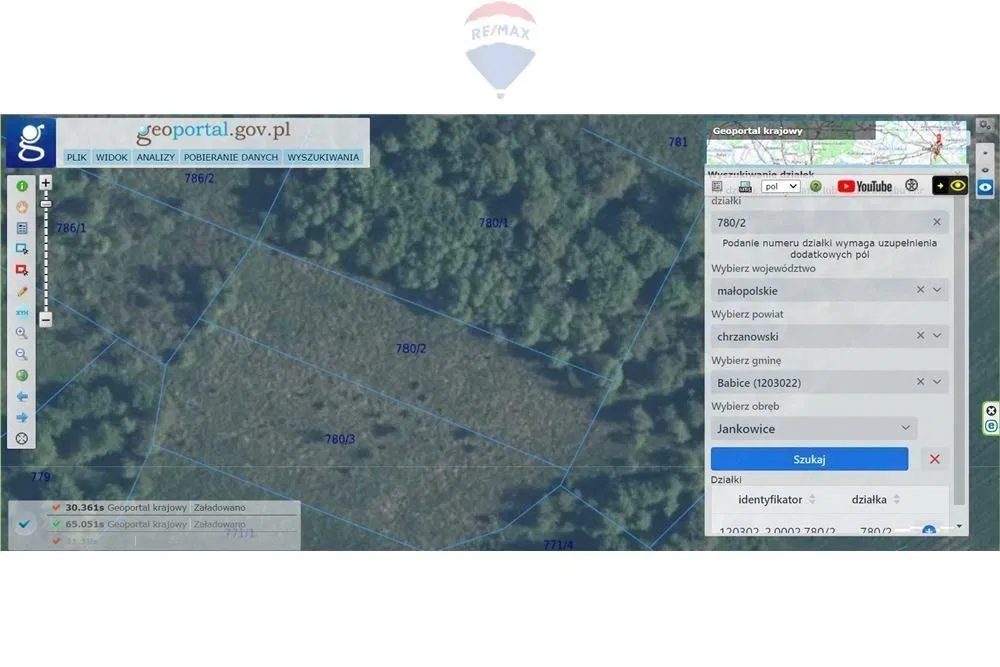Toggle the blue eye visibility button
This screenshot has height=667, width=1000.
tap(985, 187)
